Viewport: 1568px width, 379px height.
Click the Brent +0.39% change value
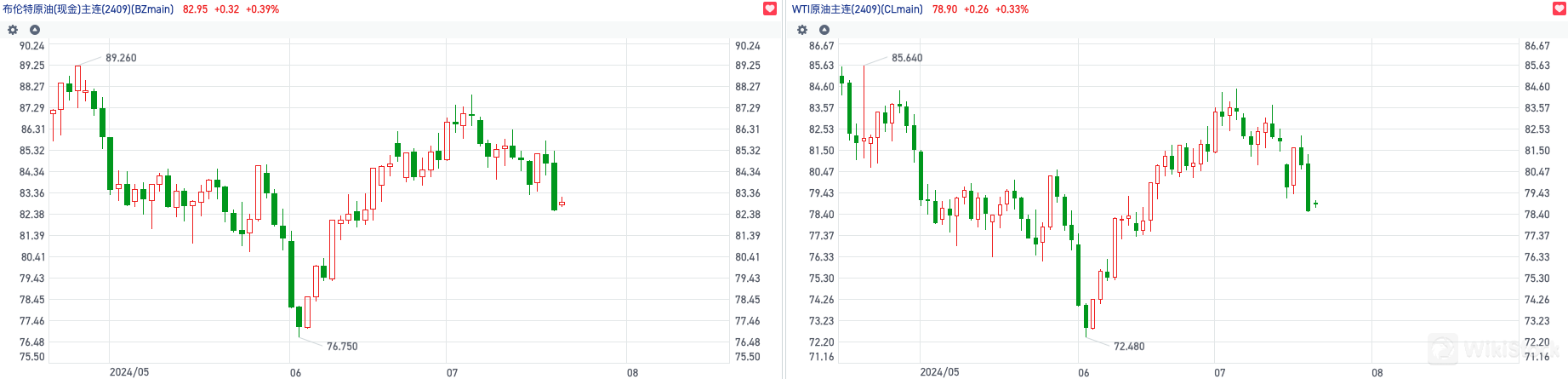coord(262,9)
